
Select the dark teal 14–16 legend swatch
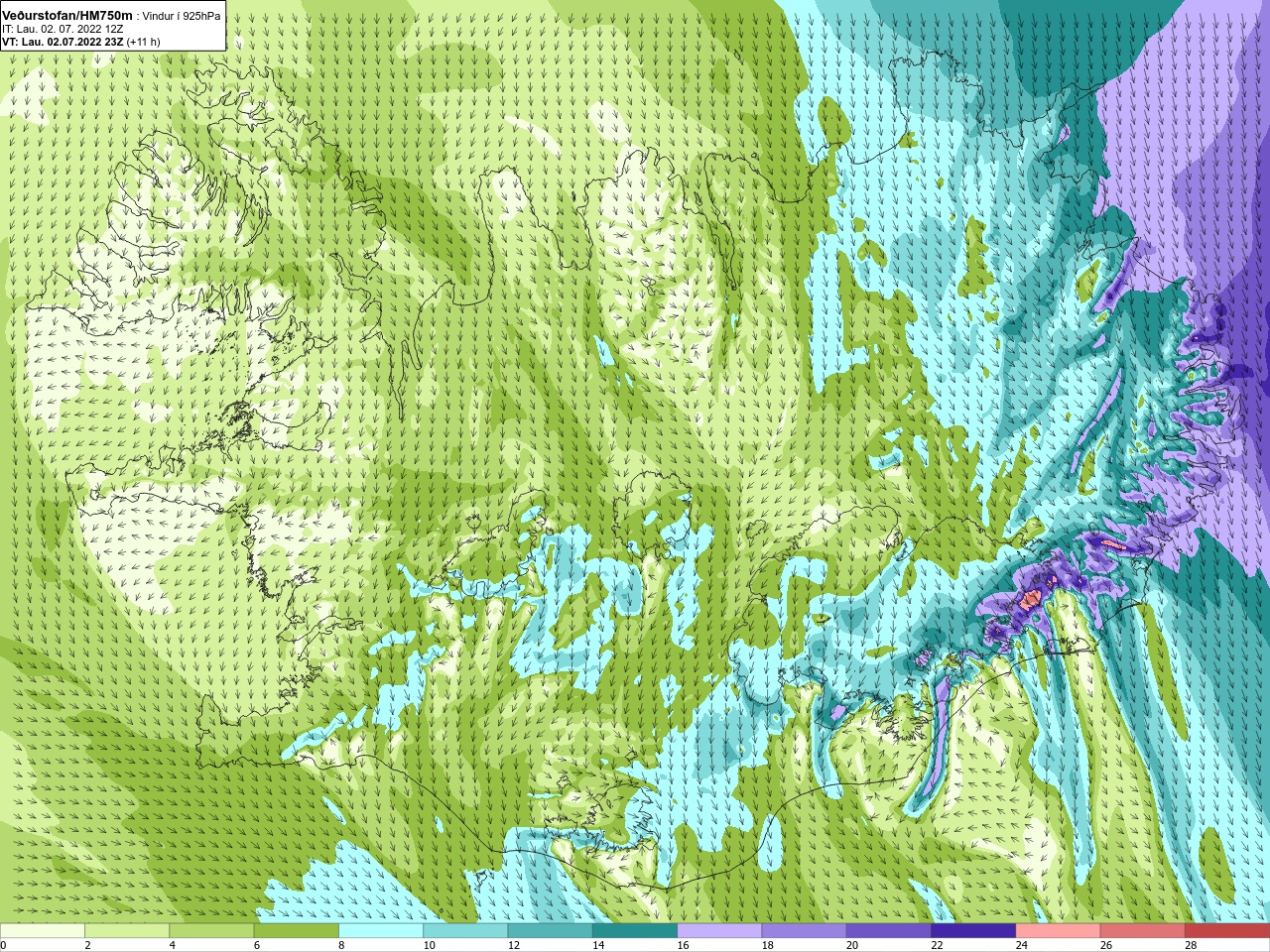pyautogui.click(x=635, y=931)
